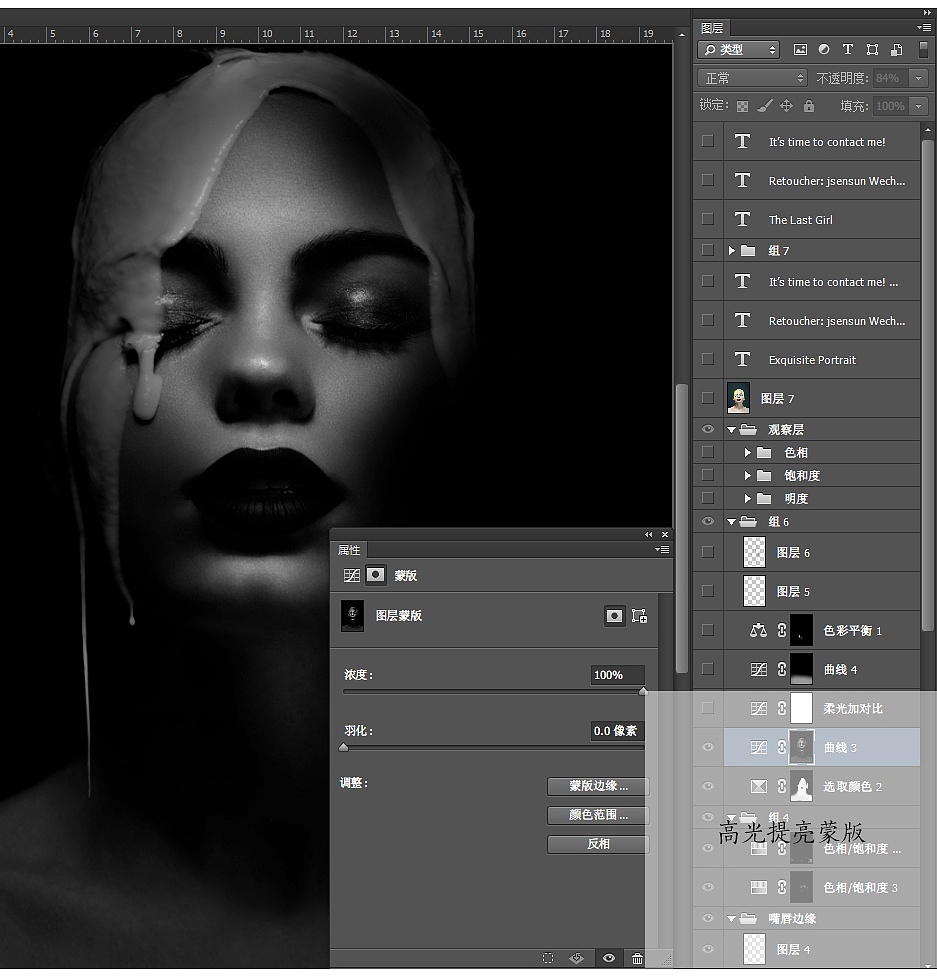
Task: Click the T icon of Exquisite Portrait layer
Action: click(742, 359)
